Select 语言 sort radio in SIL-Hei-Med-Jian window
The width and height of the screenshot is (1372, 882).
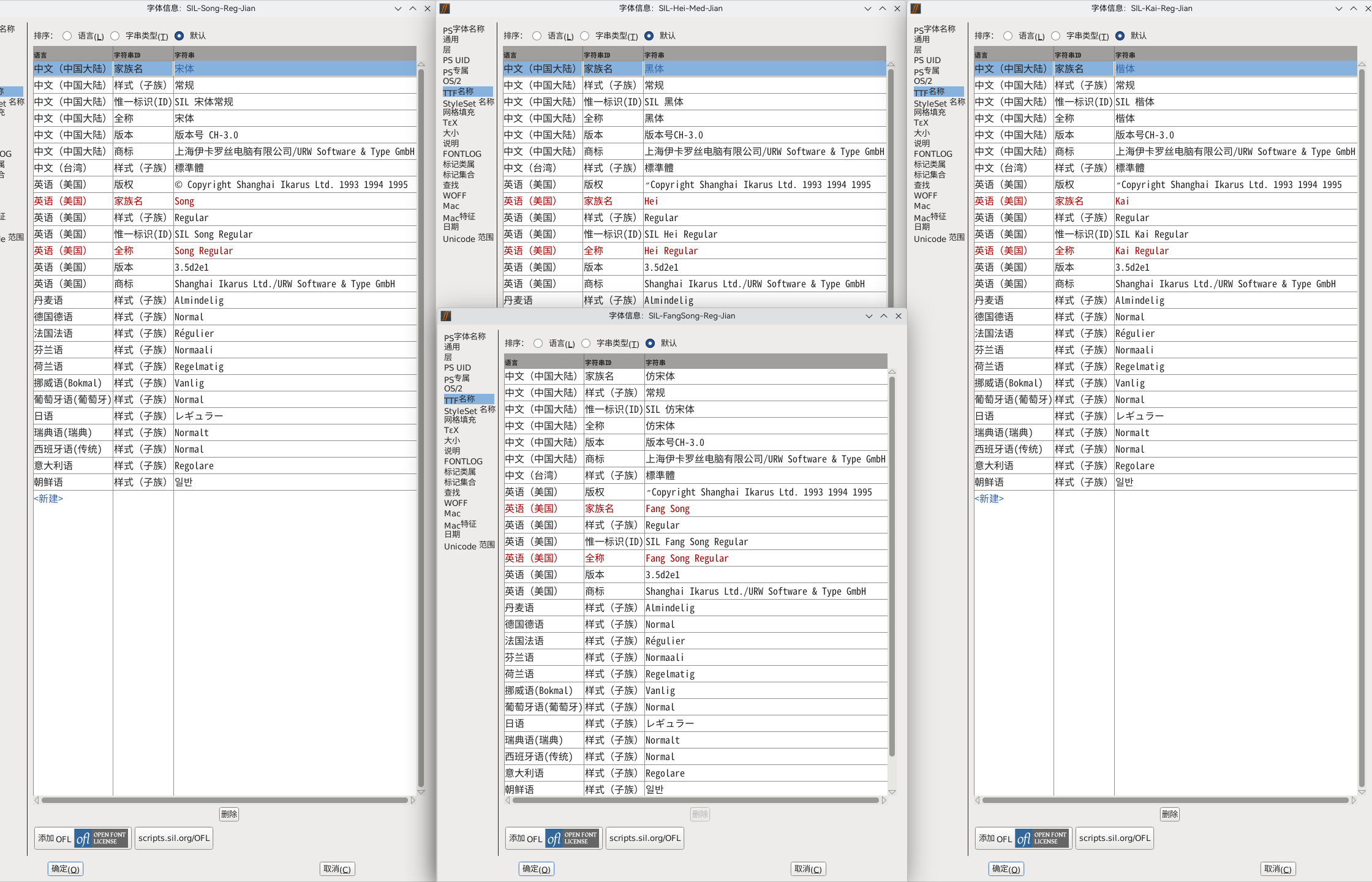pyautogui.click(x=537, y=36)
